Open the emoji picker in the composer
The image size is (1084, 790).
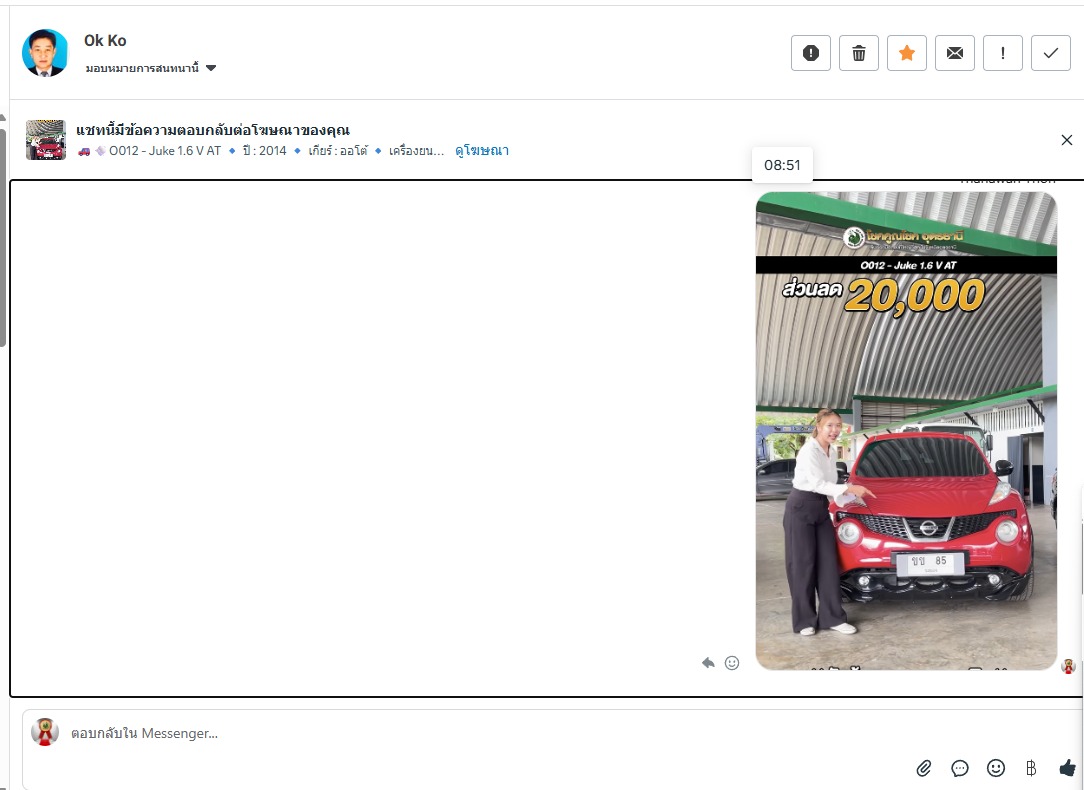click(x=996, y=768)
